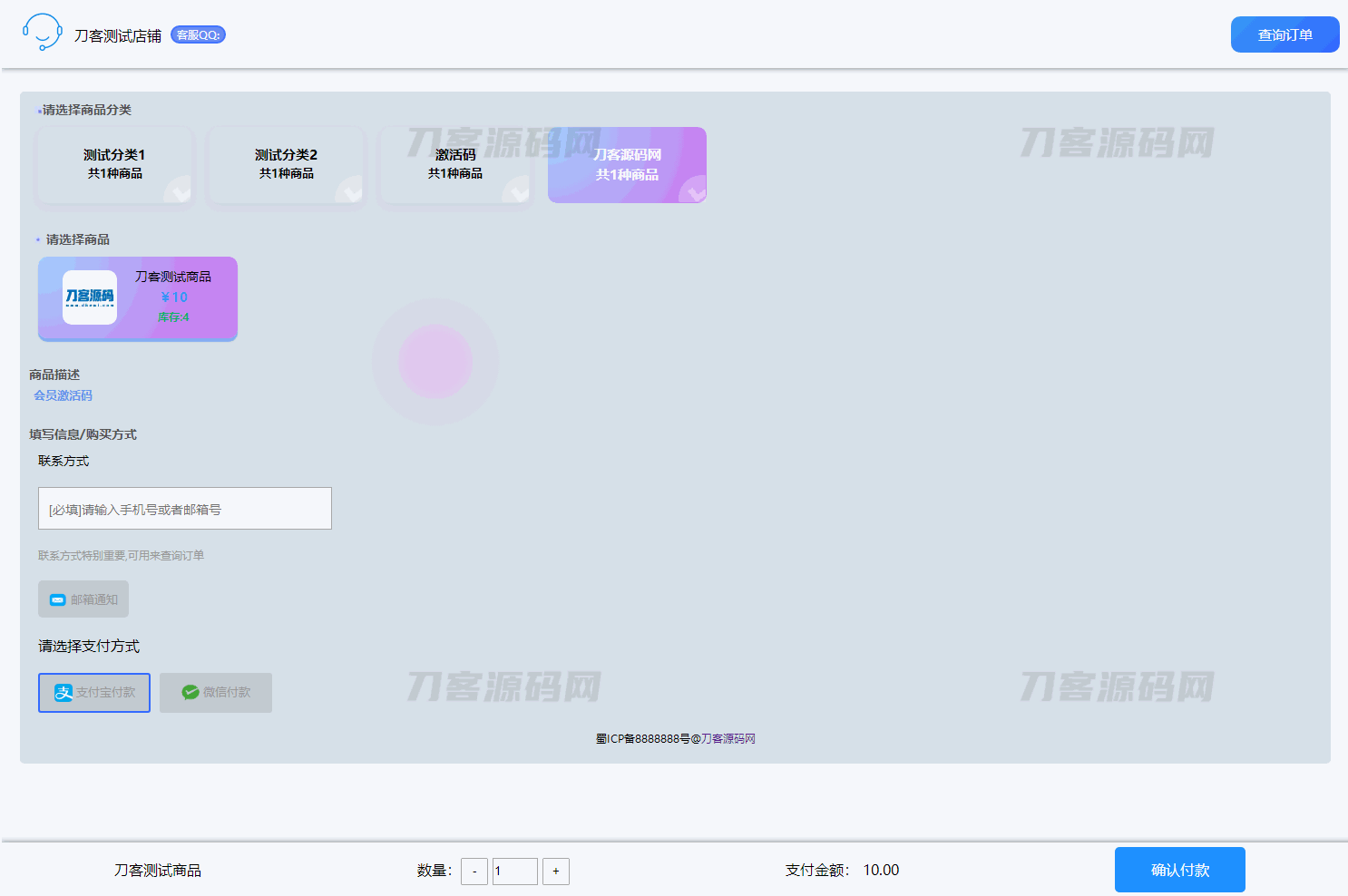
Task: Select the 测试分类1 category
Action: pyautogui.click(x=114, y=164)
